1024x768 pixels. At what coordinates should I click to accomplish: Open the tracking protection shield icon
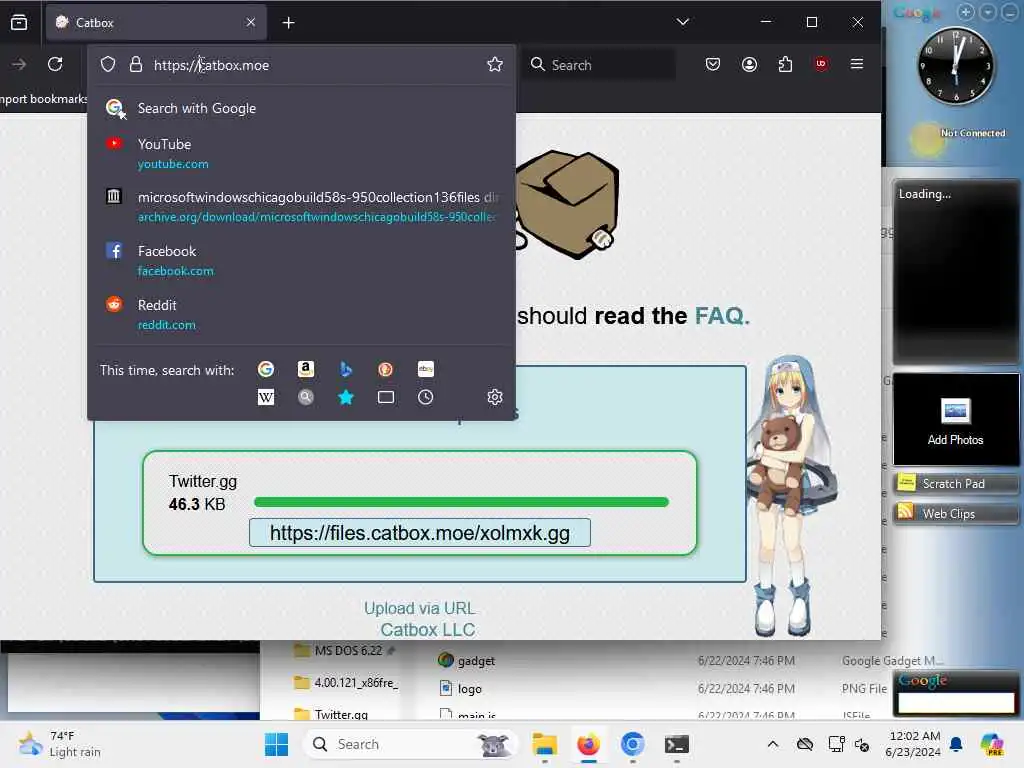(x=108, y=64)
